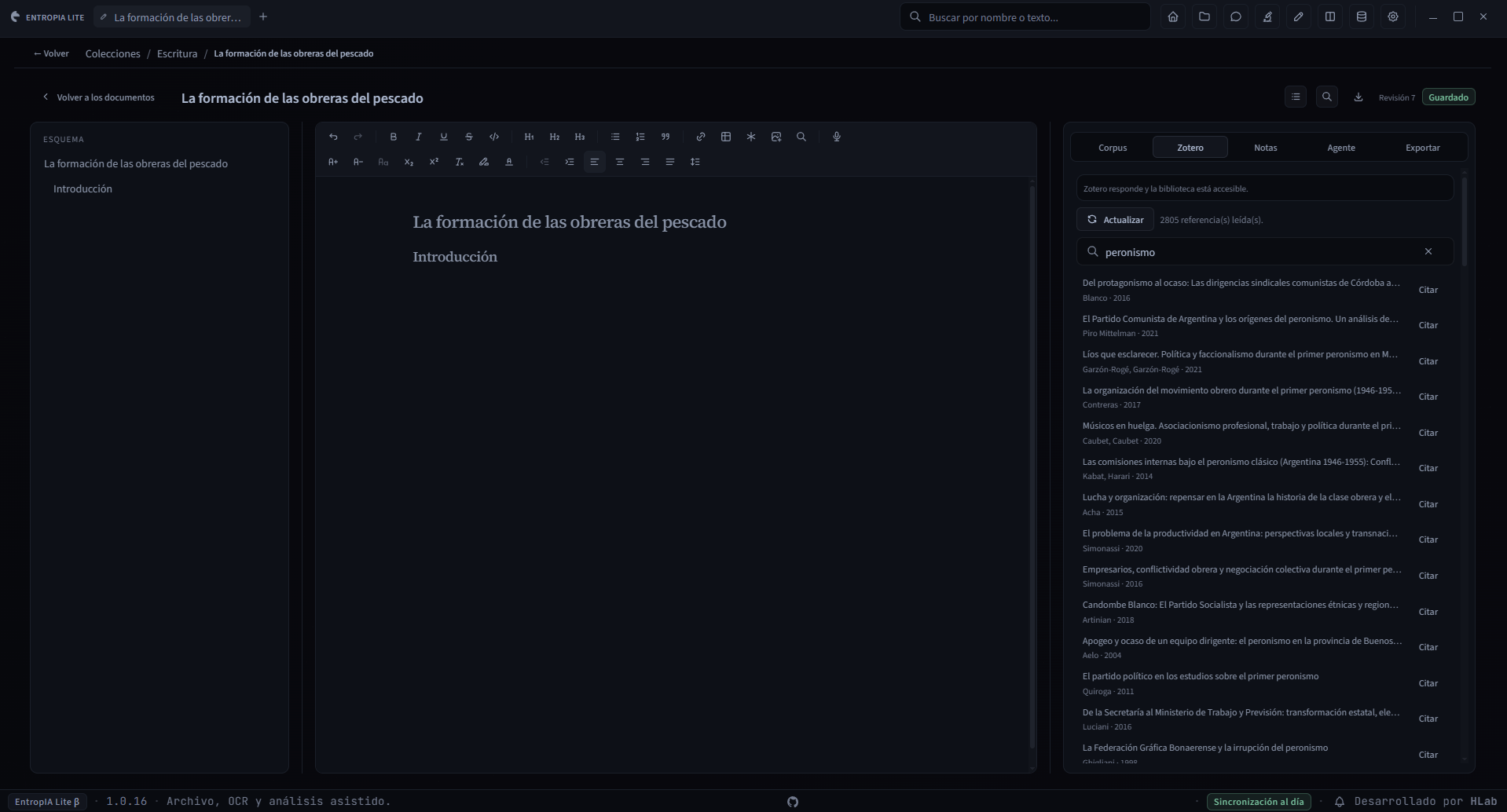Open the folder collections icon
This screenshot has height=812, width=1507.
1204,16
